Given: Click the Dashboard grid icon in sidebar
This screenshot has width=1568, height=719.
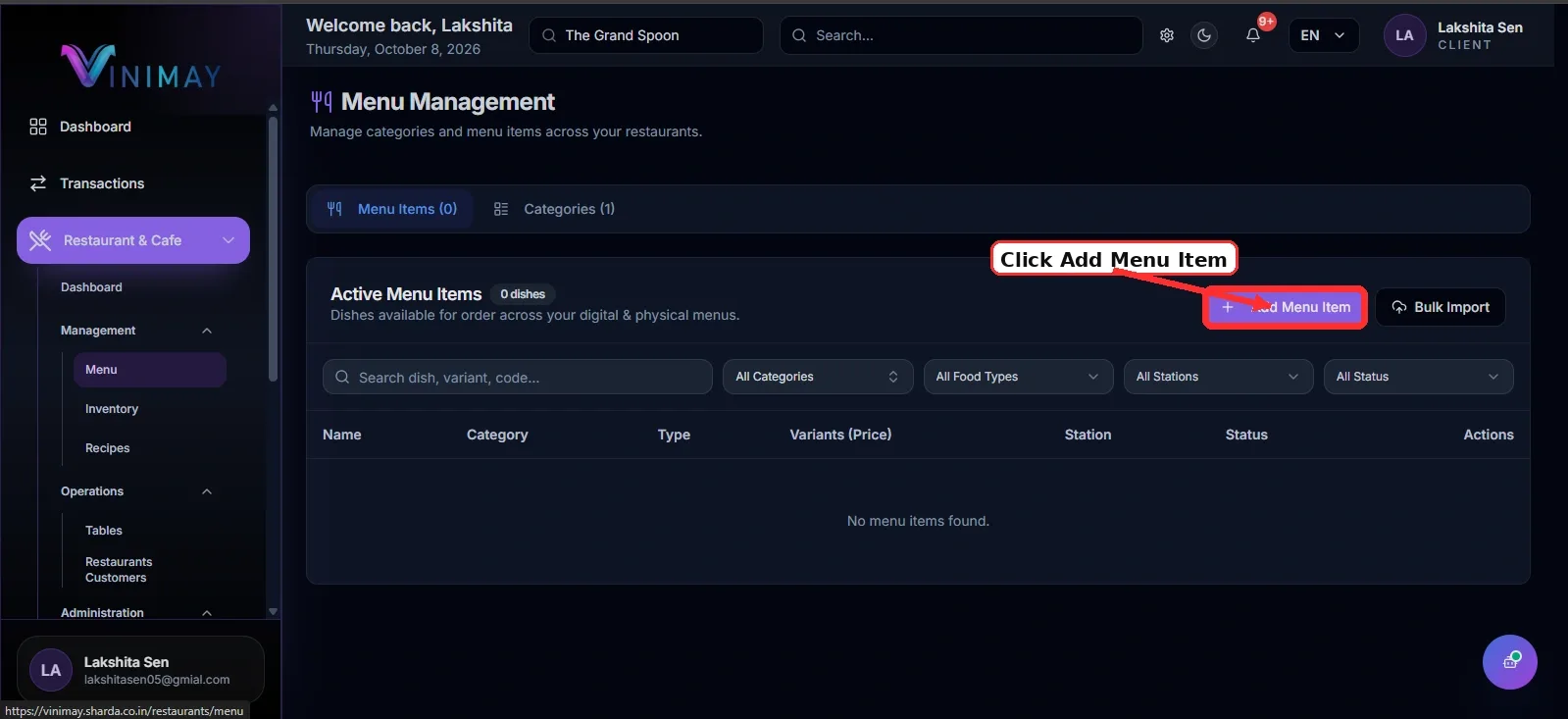Looking at the screenshot, I should pos(38,127).
